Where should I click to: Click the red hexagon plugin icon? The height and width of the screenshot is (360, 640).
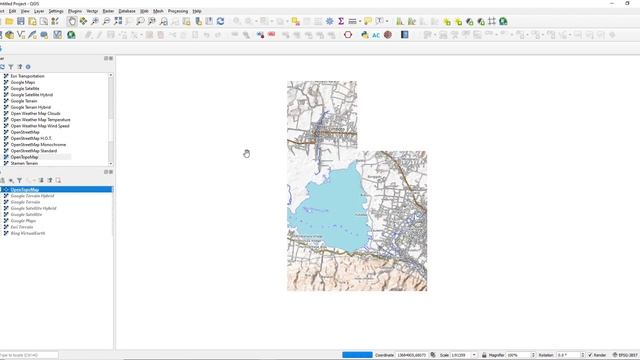coord(348,35)
